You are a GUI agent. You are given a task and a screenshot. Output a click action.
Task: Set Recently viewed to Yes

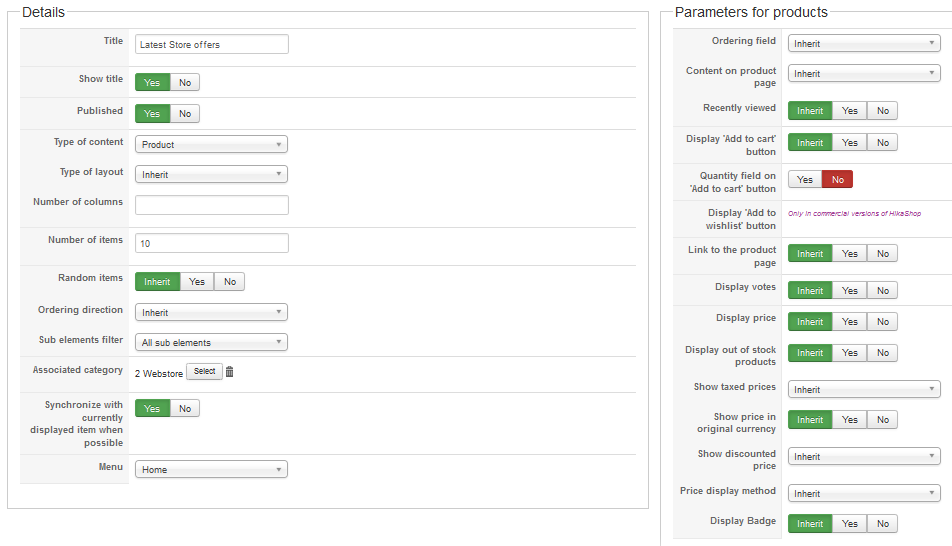click(849, 111)
